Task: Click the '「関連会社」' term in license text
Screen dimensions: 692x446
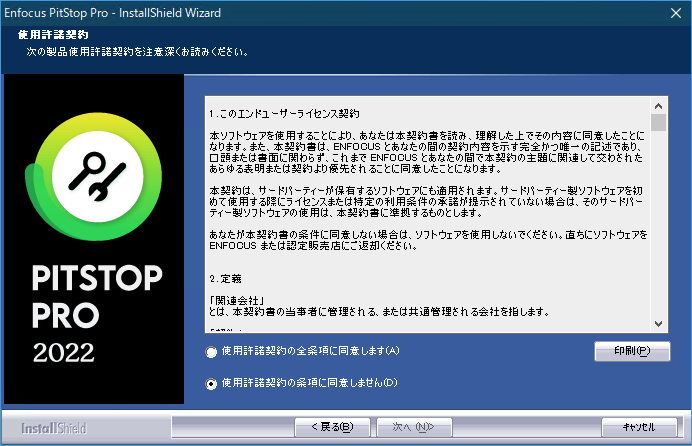Action: pos(237,301)
